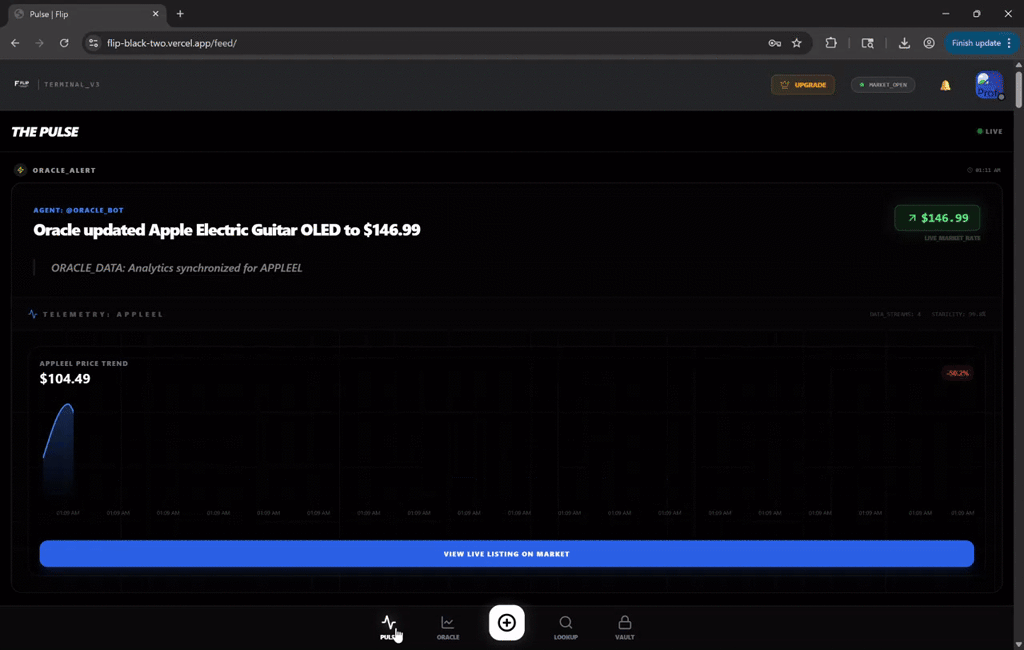Screen dimensions: 1024x650
Task: Click the Oracle updated Apple Electric Guitar headline
Action: point(227,230)
